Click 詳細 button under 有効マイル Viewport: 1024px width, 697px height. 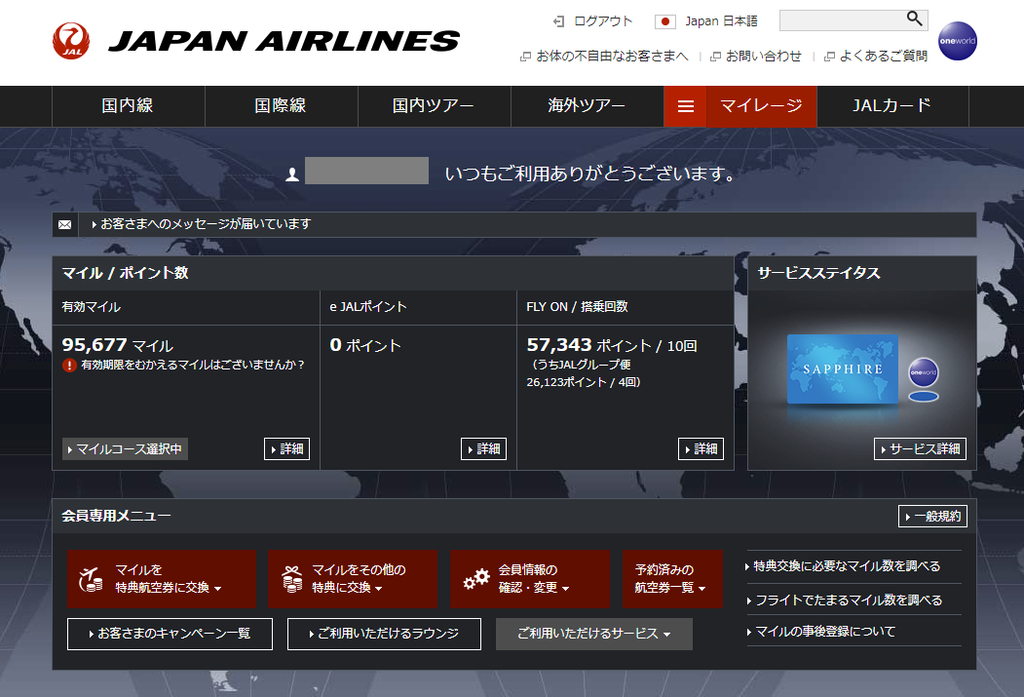[287, 449]
